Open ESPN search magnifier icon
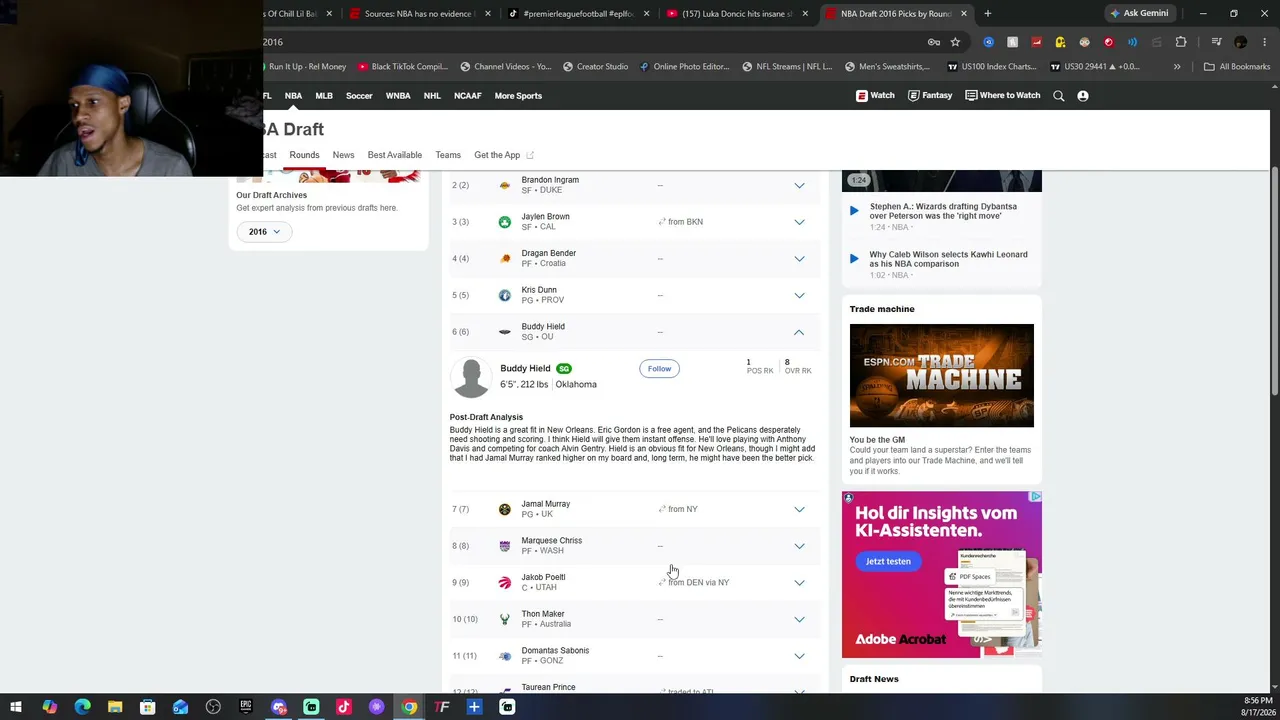The width and height of the screenshot is (1280, 720). click(1058, 96)
